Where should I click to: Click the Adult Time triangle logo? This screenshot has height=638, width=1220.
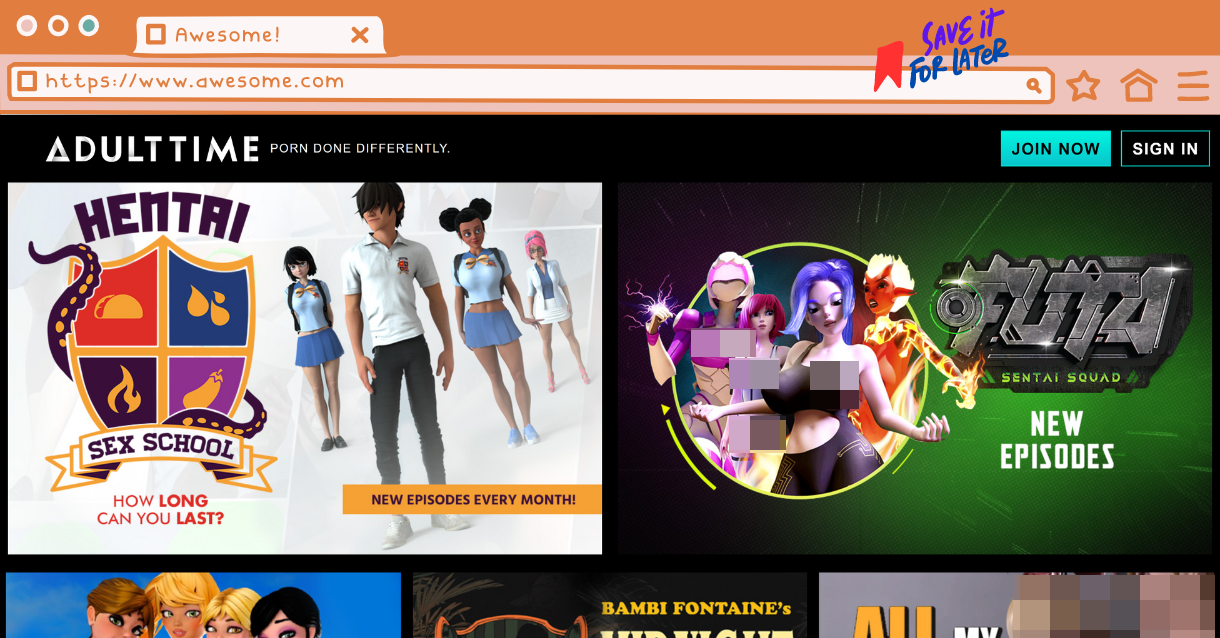(x=58, y=150)
